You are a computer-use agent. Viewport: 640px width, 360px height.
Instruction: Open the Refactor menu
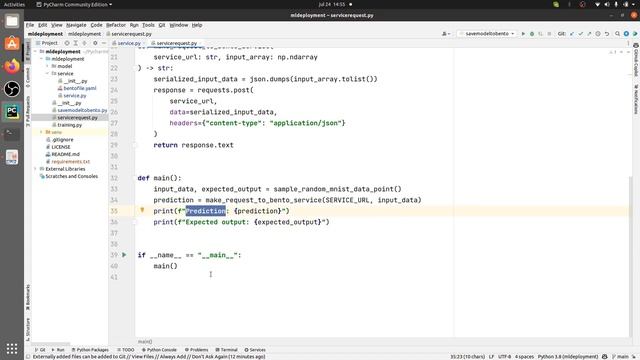click(116, 25)
